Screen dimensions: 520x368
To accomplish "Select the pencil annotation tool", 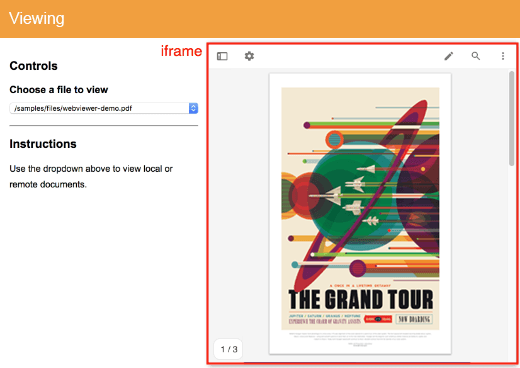I will (449, 56).
